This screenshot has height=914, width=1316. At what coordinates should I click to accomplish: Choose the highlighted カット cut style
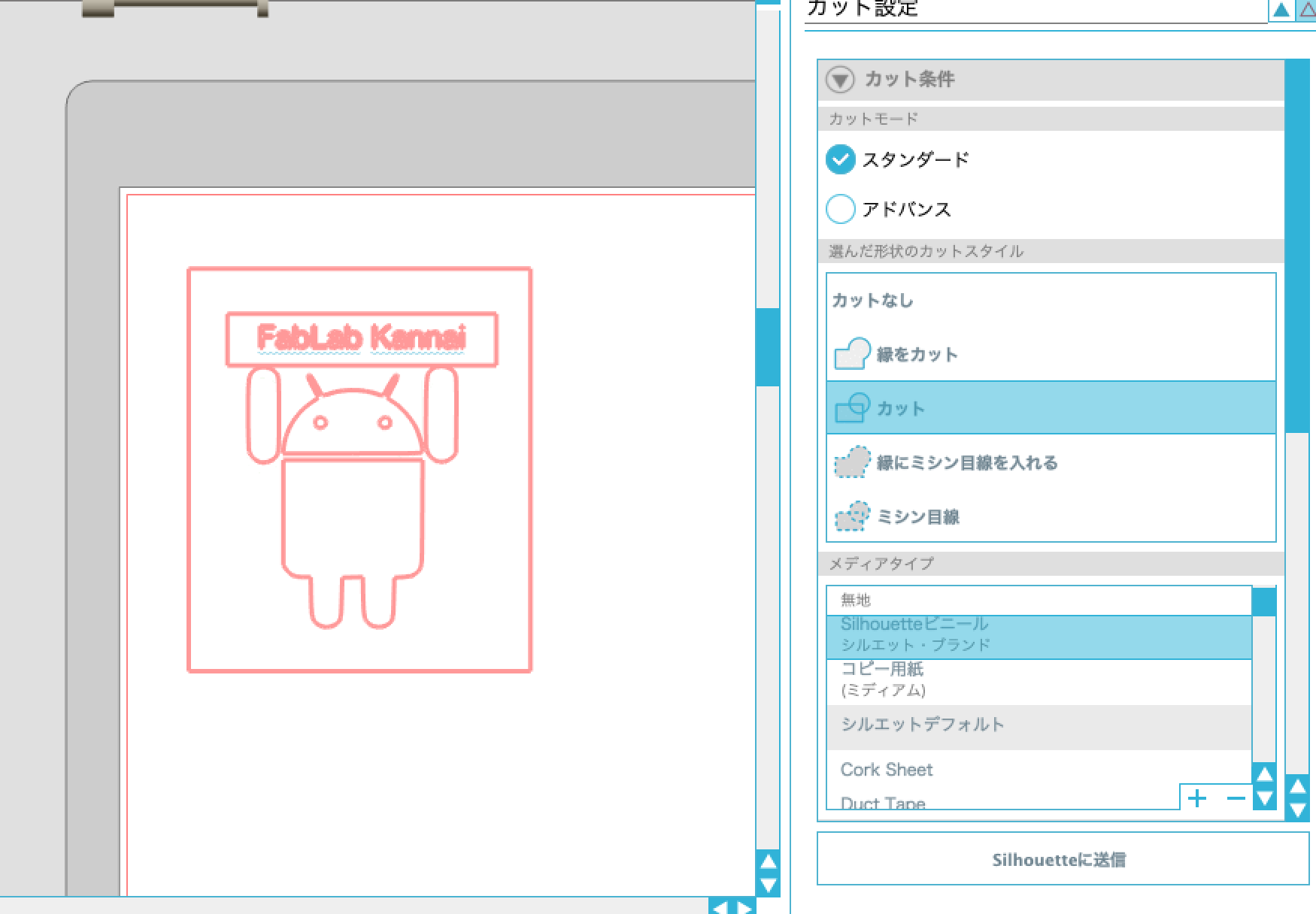(1051, 407)
